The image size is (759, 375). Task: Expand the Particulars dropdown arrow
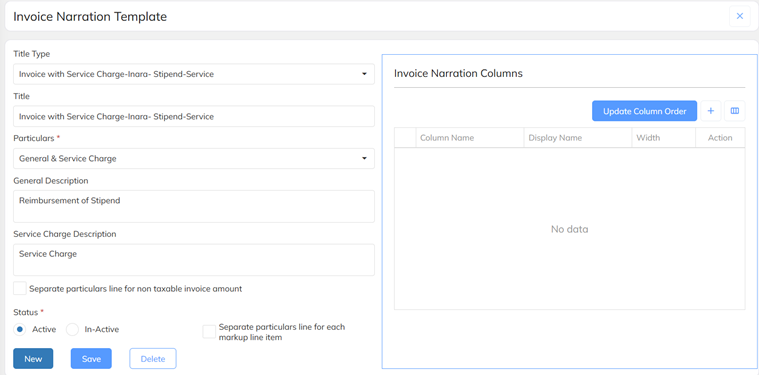point(364,158)
